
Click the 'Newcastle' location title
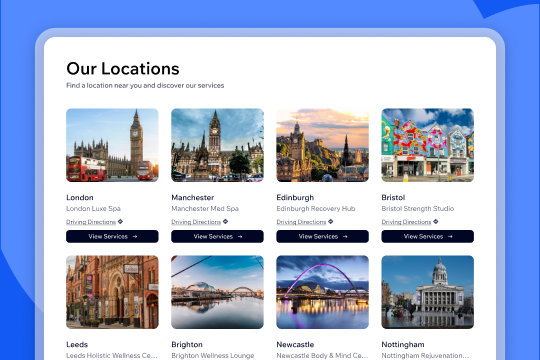295,344
